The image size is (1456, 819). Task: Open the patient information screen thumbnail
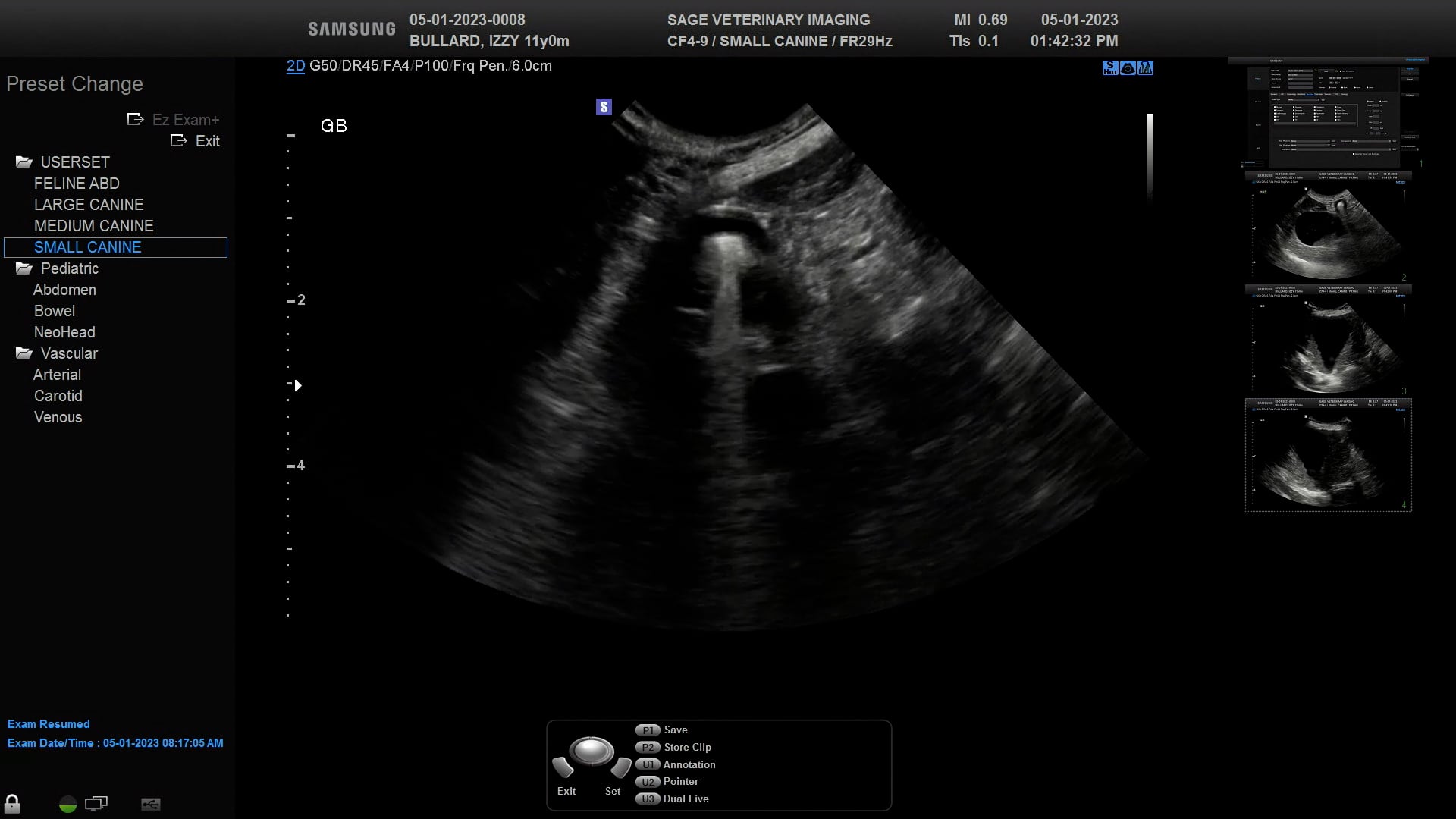1329,114
